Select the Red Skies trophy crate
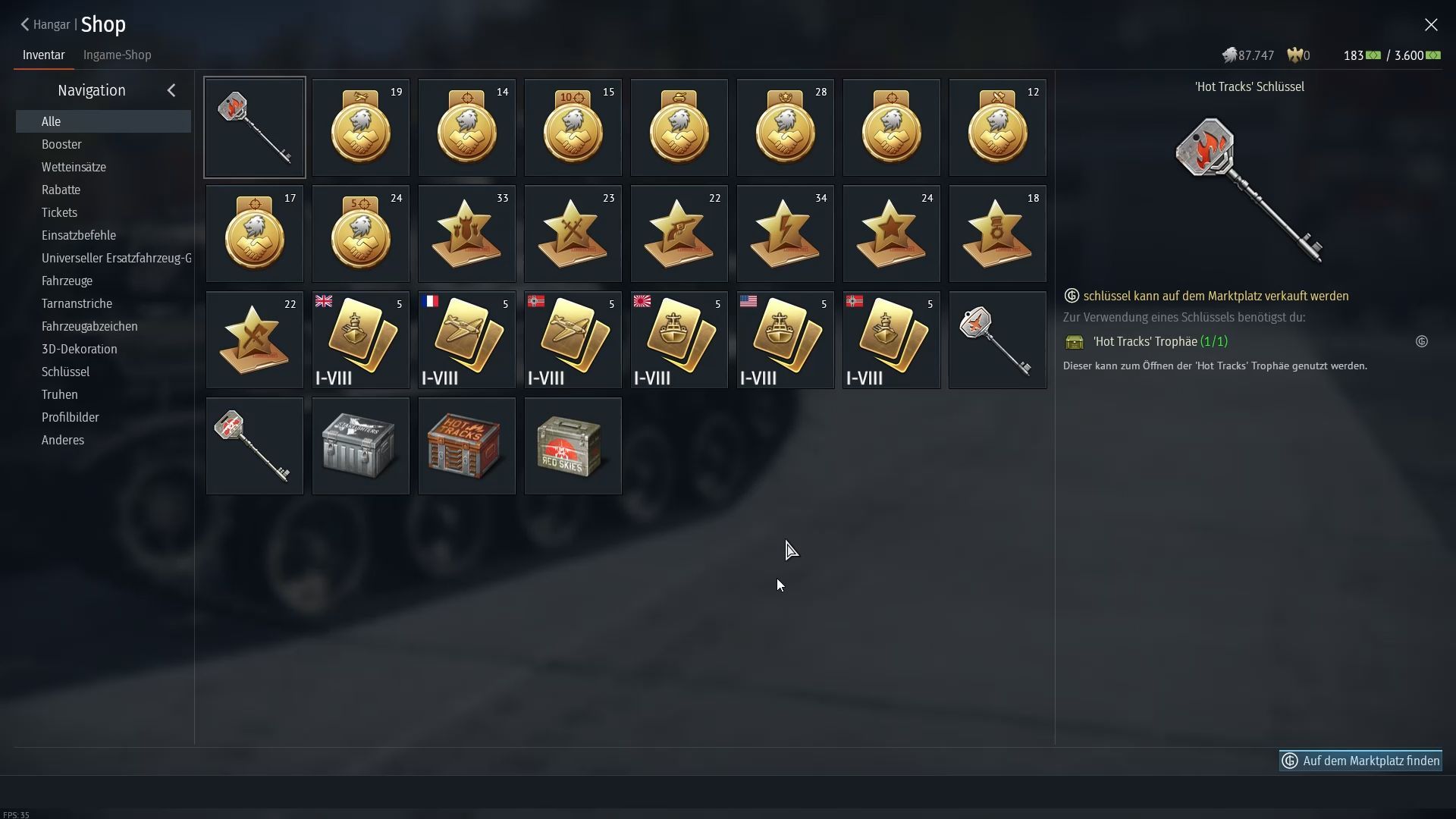The height and width of the screenshot is (819, 1456). tap(573, 446)
